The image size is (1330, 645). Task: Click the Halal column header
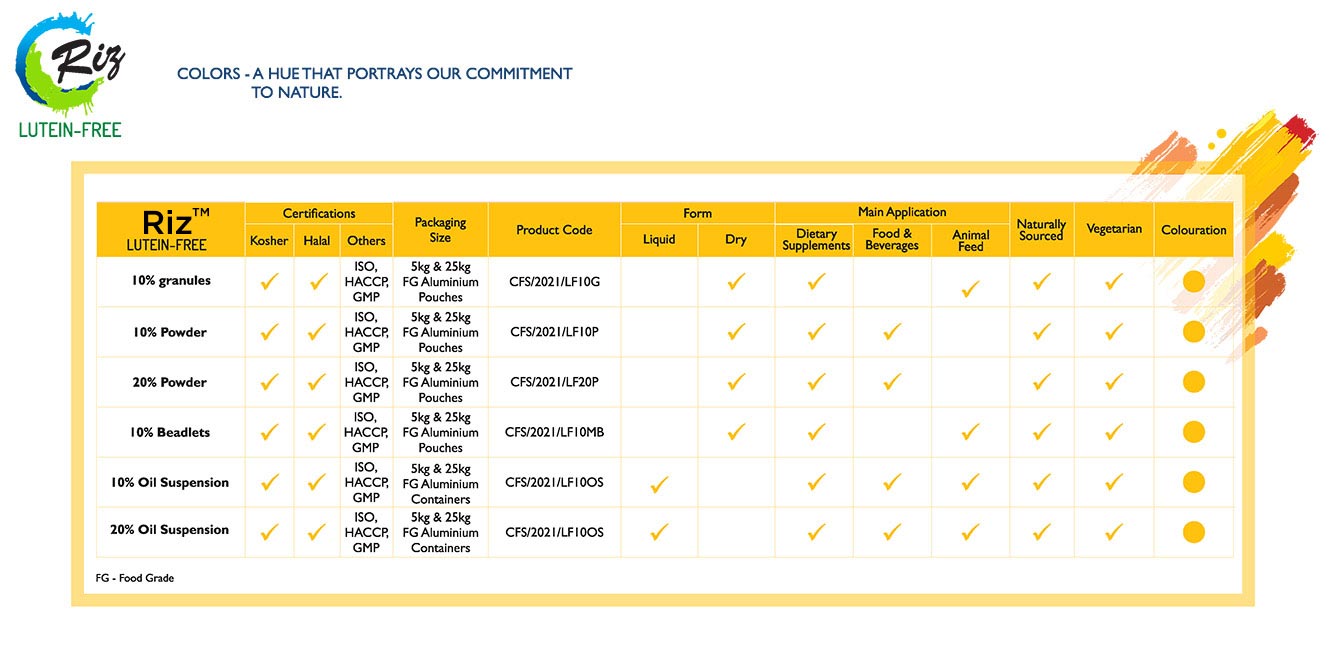317,240
